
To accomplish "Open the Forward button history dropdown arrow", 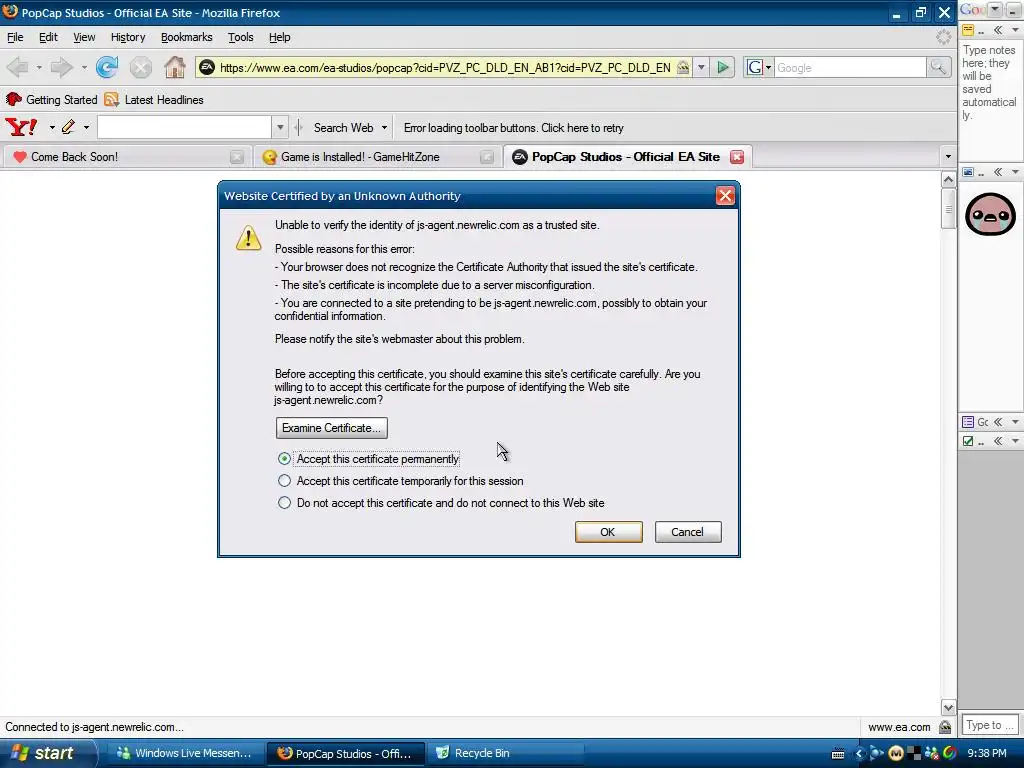I will click(84, 67).
